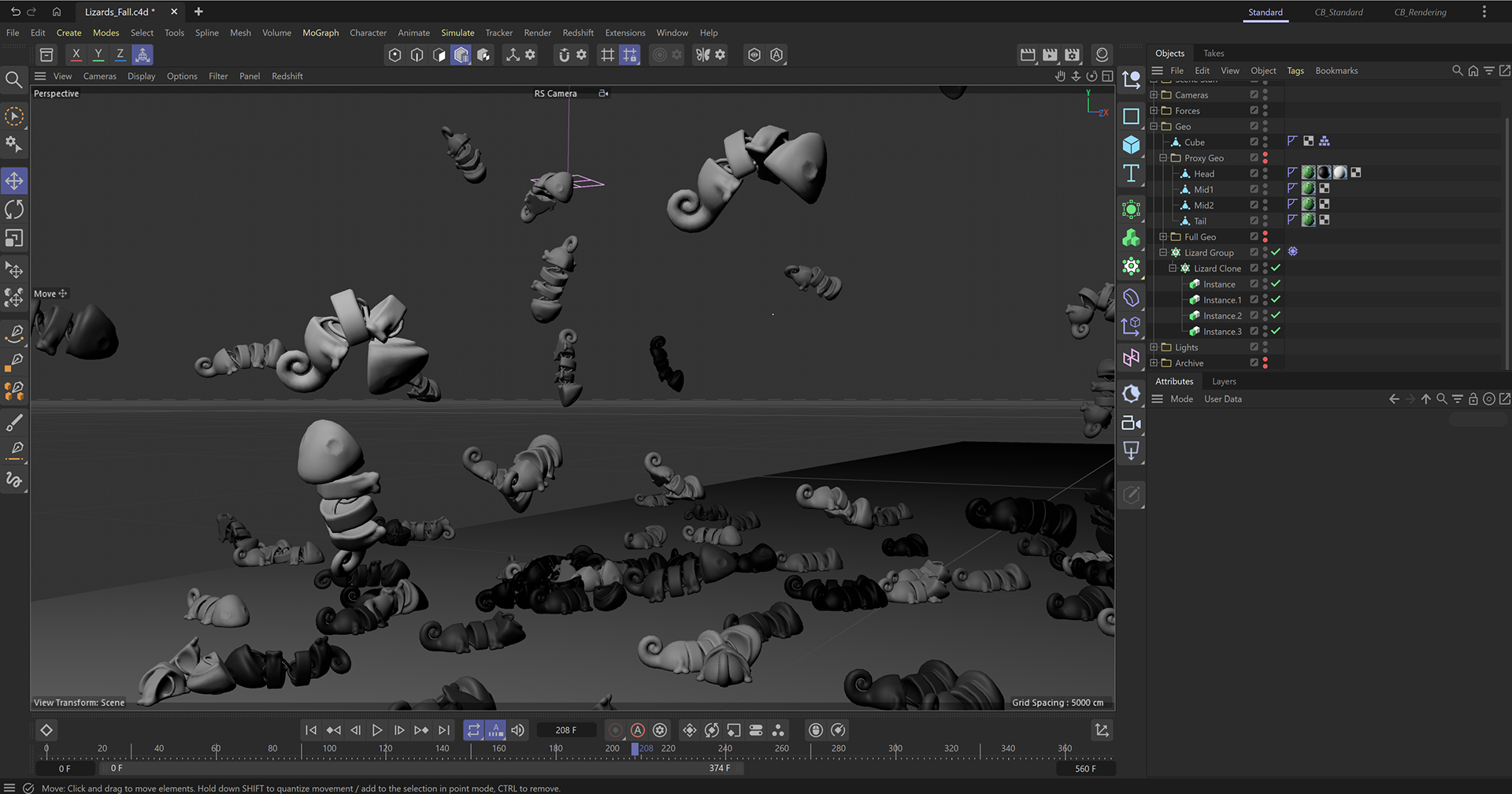Select the Move tool in the left toolbar
The height and width of the screenshot is (794, 1512).
click(14, 181)
